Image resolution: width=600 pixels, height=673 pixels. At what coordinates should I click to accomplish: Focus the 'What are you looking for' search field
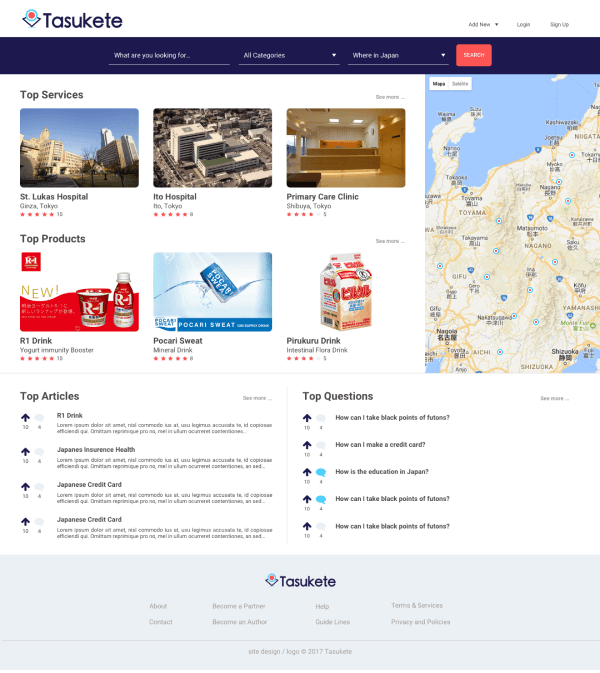click(169, 55)
